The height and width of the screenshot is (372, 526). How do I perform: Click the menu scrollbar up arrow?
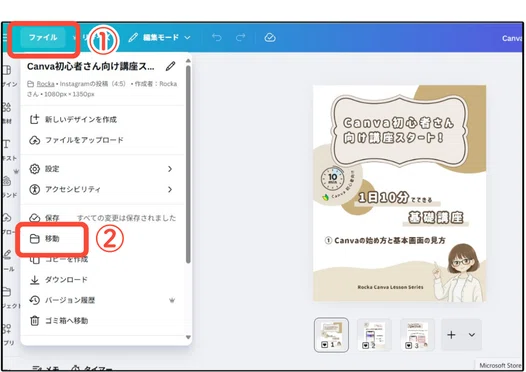click(x=188, y=61)
